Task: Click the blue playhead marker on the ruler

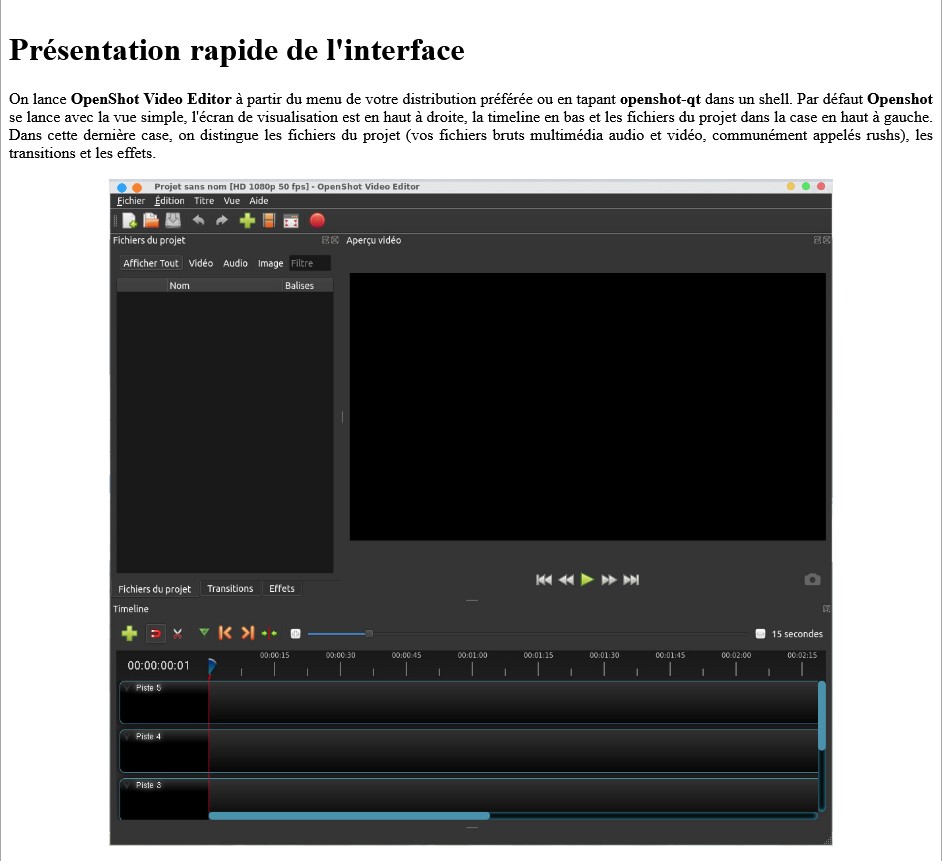Action: coord(211,666)
